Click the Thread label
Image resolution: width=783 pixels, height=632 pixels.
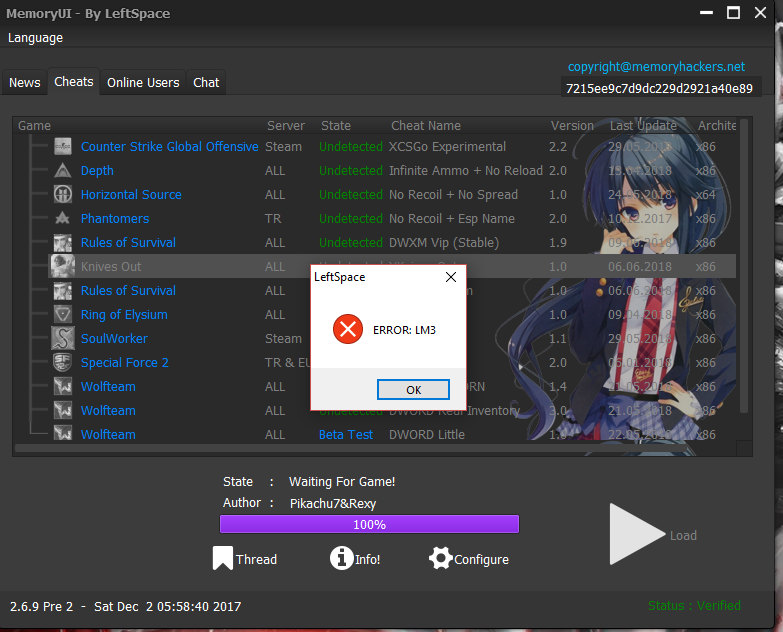(x=256, y=559)
